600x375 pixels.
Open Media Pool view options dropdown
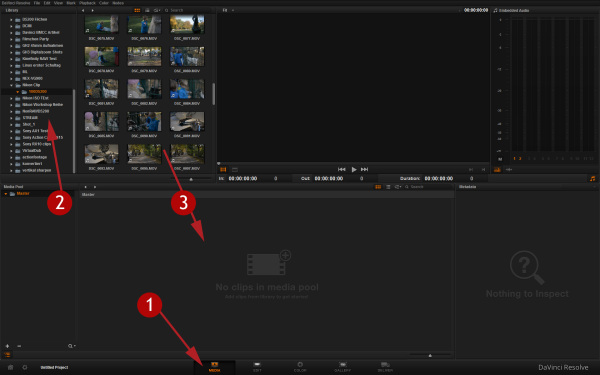tap(398, 187)
